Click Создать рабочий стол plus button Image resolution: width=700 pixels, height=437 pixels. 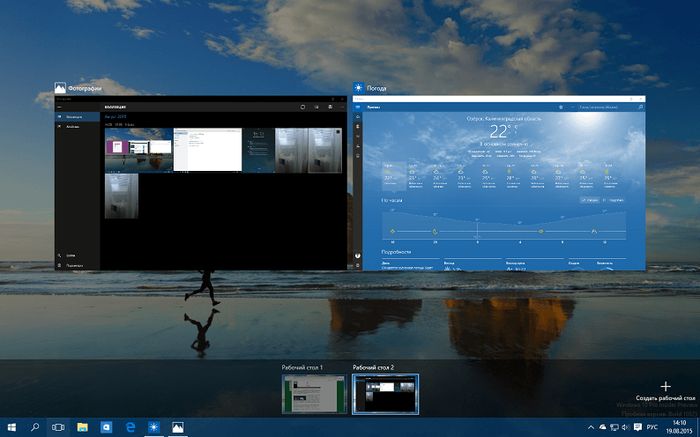pyautogui.click(x=665, y=386)
